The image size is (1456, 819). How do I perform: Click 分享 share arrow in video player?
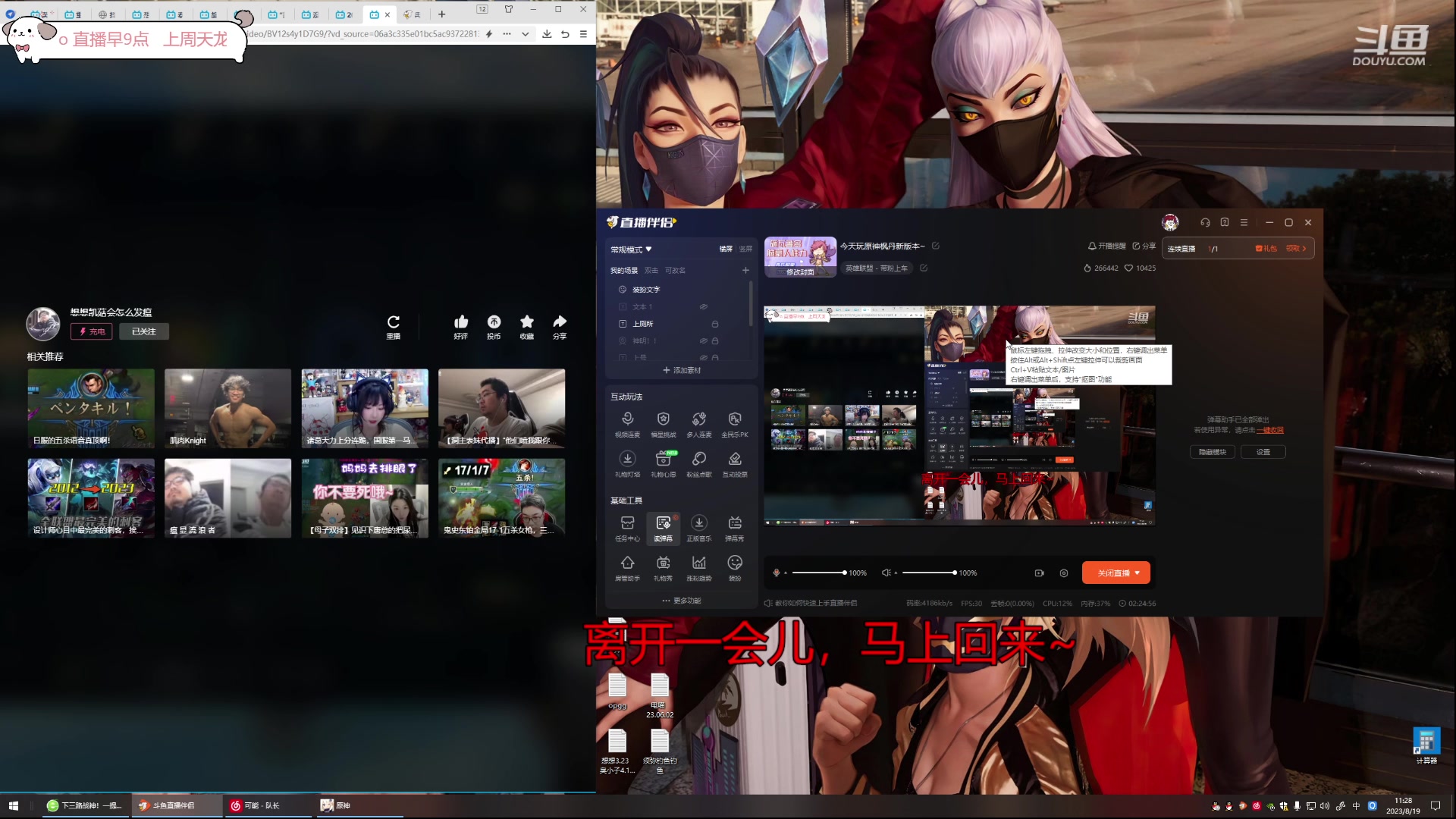pos(560,327)
